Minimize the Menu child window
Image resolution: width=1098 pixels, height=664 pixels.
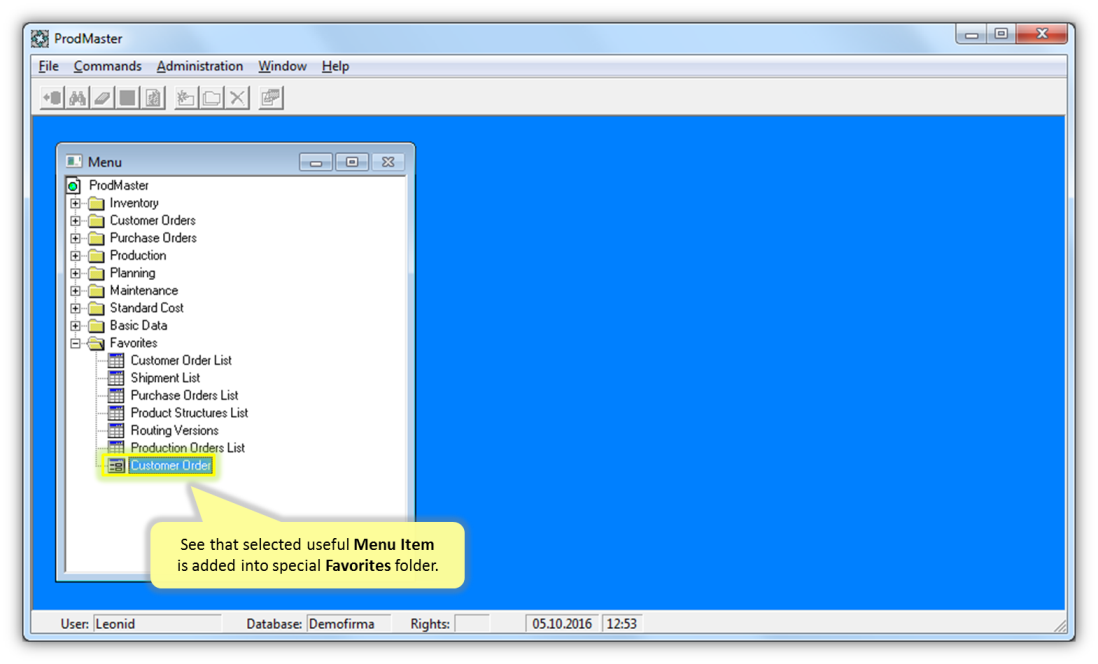click(x=316, y=162)
